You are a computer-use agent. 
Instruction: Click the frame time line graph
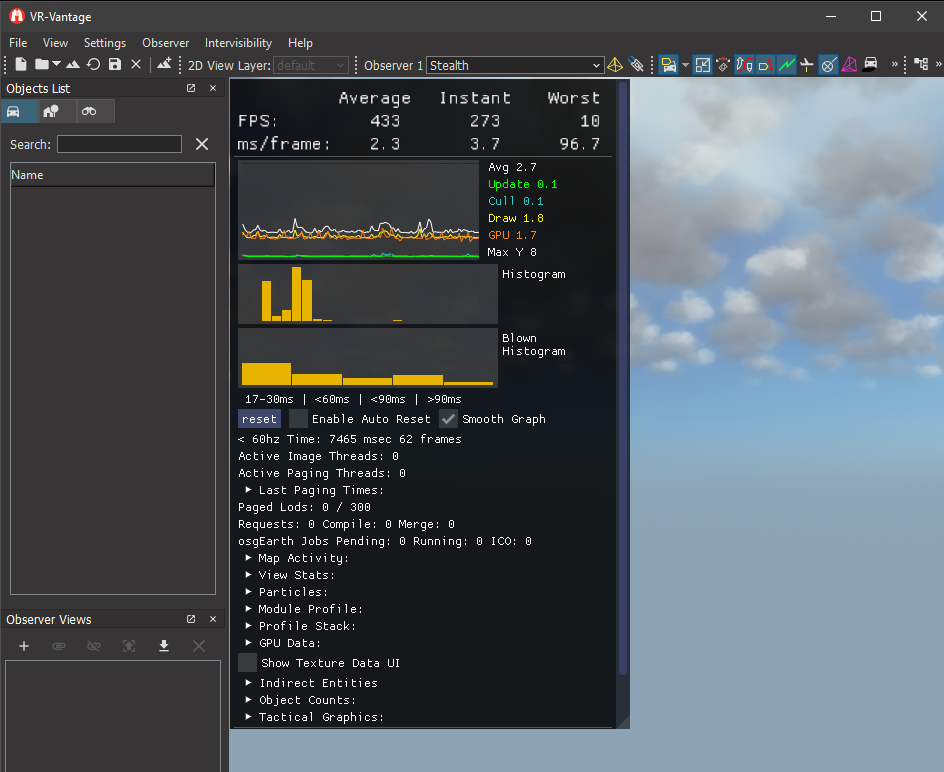tap(359, 210)
